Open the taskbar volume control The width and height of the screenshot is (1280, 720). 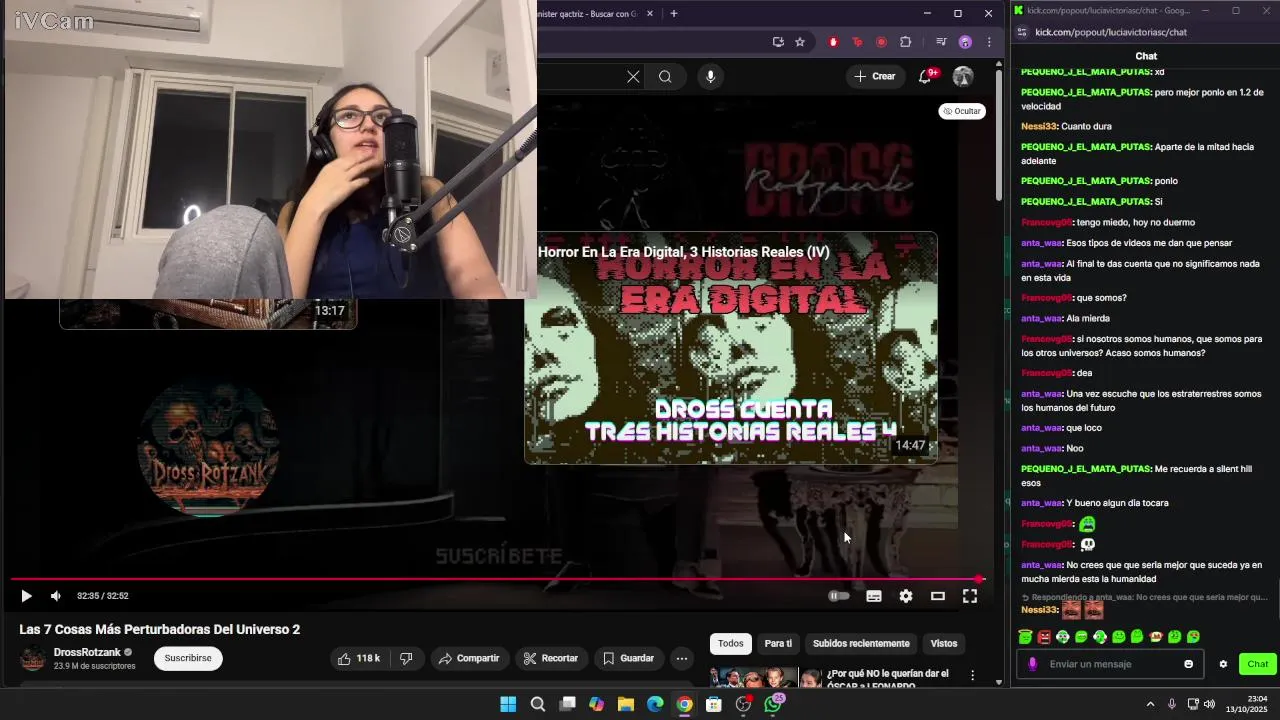pos(1209,704)
